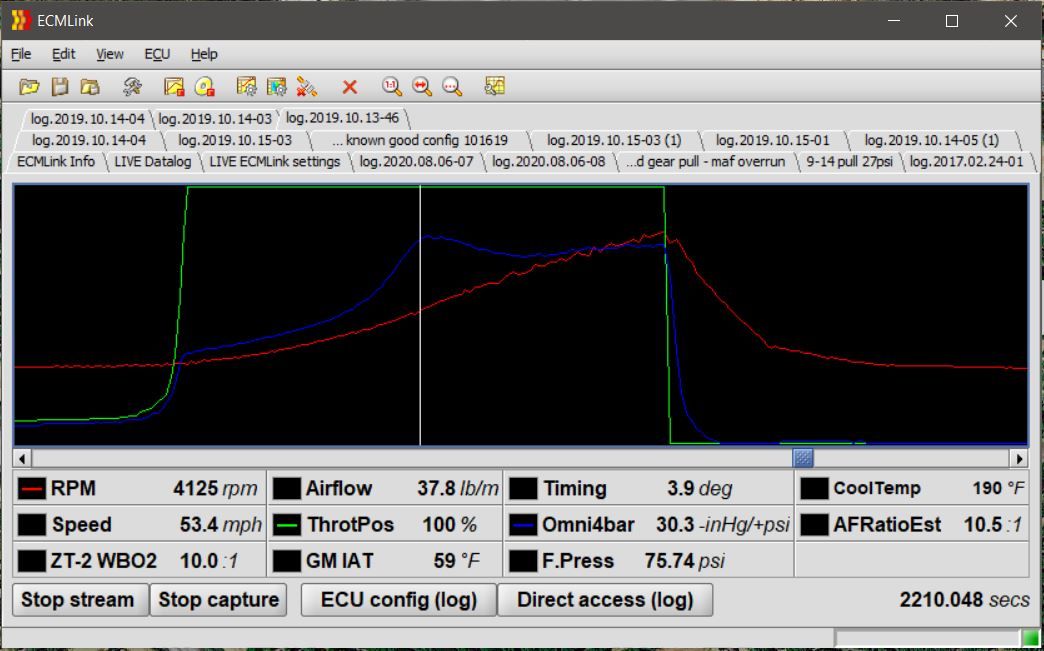This screenshot has height=651, width=1044.
Task: Click the green status indicator in the status bar
Action: click(1030, 639)
